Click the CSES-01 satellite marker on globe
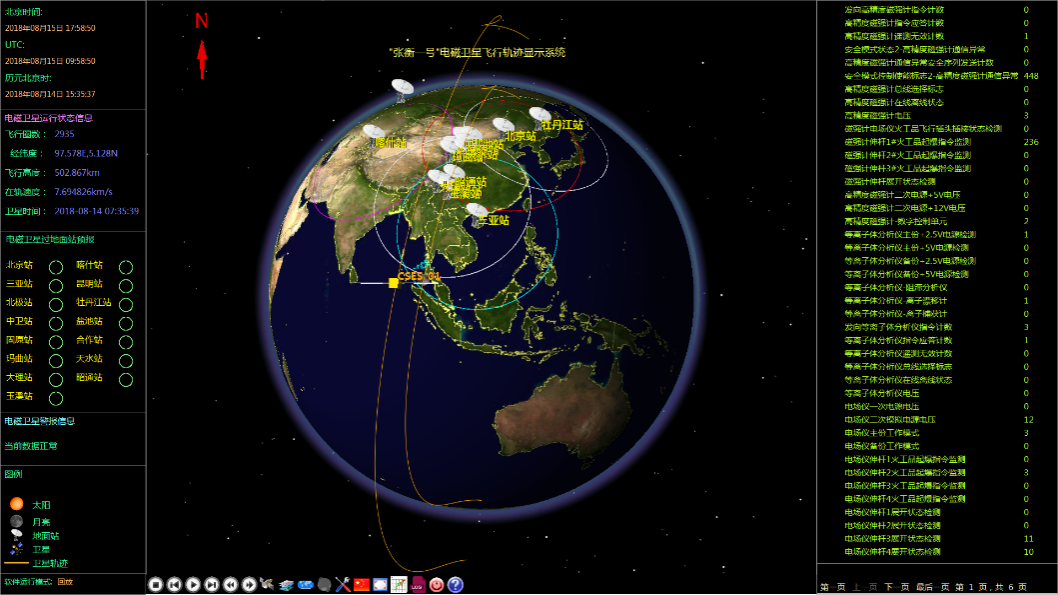 point(394,283)
